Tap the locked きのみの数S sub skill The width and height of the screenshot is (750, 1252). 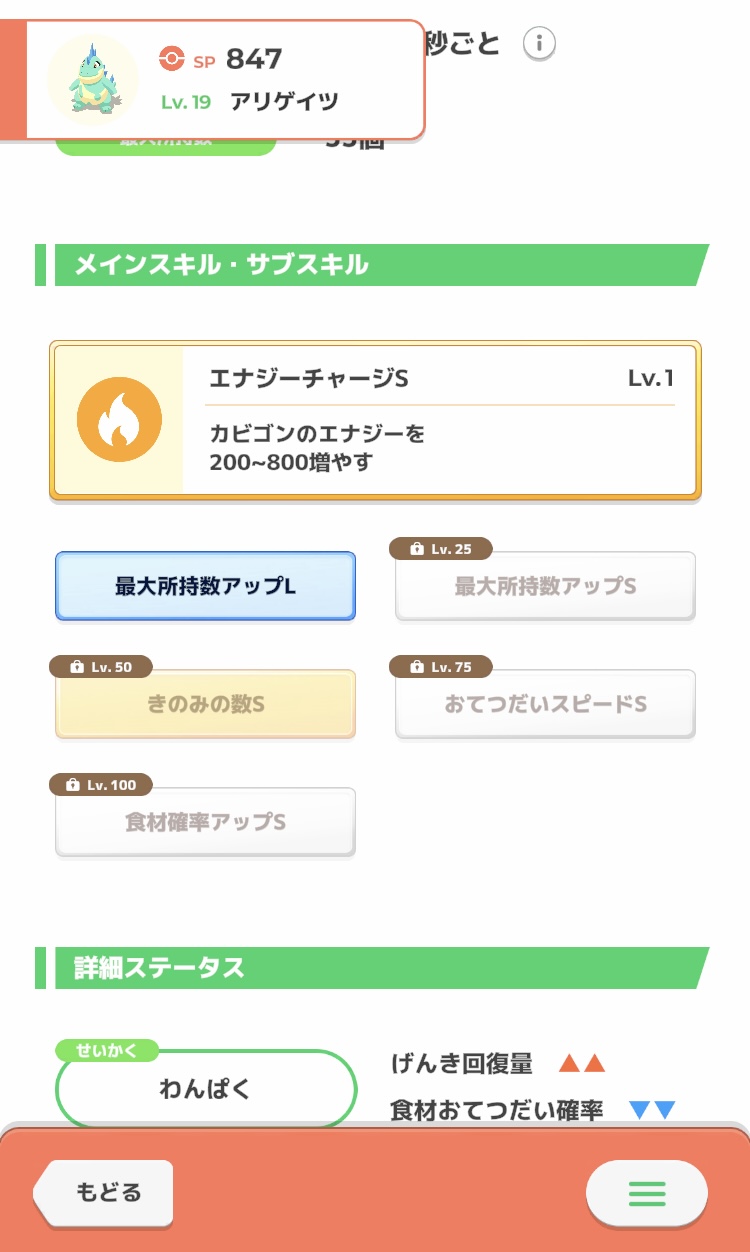[x=205, y=706]
